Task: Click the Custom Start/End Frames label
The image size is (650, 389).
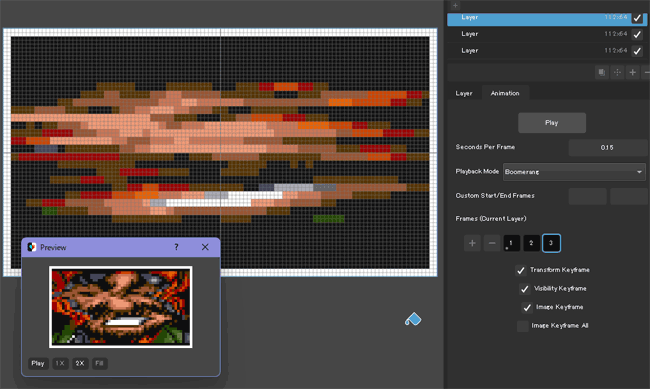Action: point(495,195)
